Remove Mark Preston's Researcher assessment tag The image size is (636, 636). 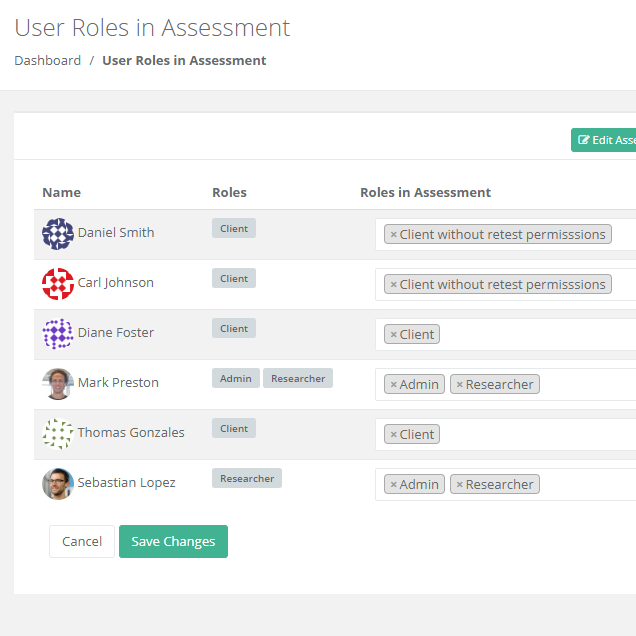(459, 385)
